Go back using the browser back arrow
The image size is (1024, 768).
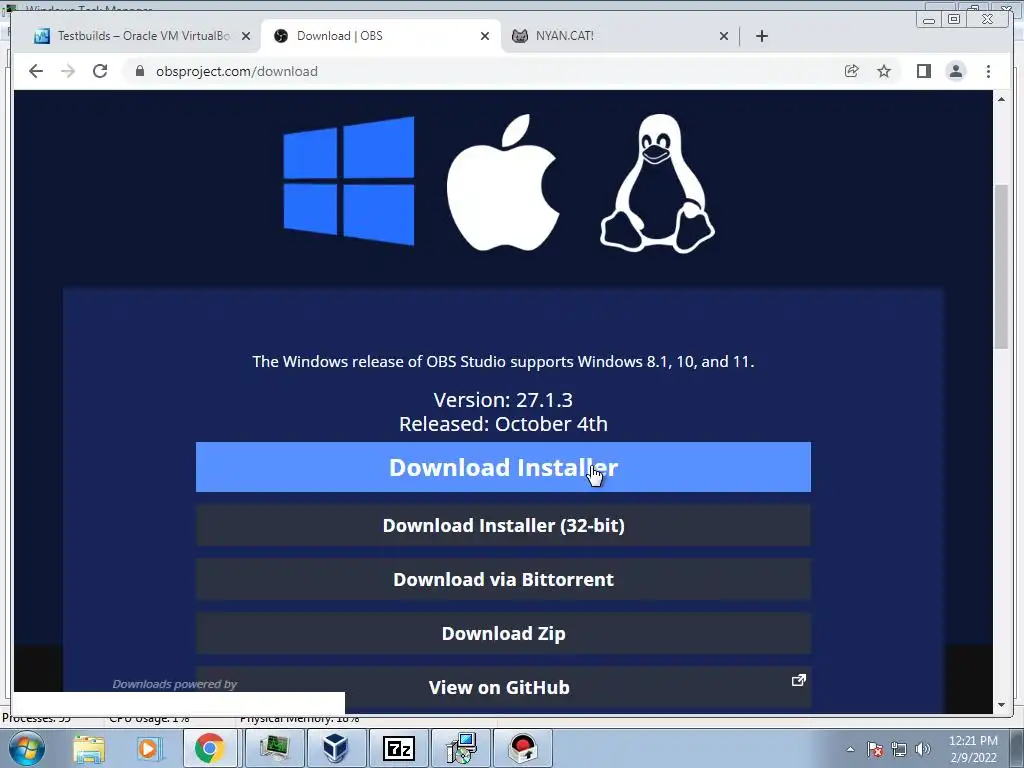point(36,71)
